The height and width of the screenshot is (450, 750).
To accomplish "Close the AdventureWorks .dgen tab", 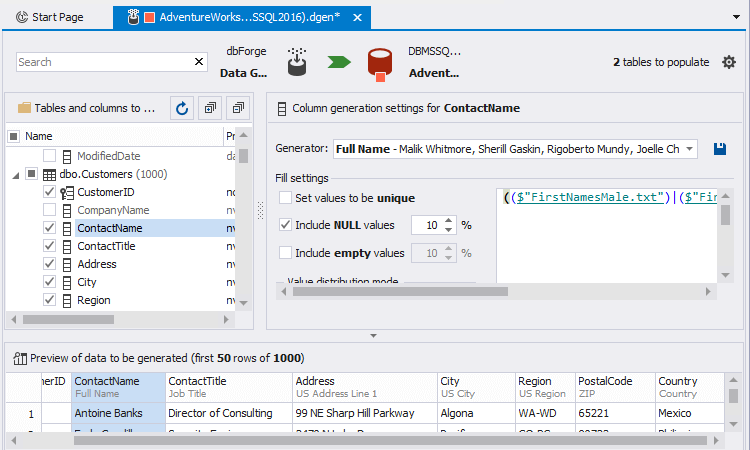I will pos(359,18).
